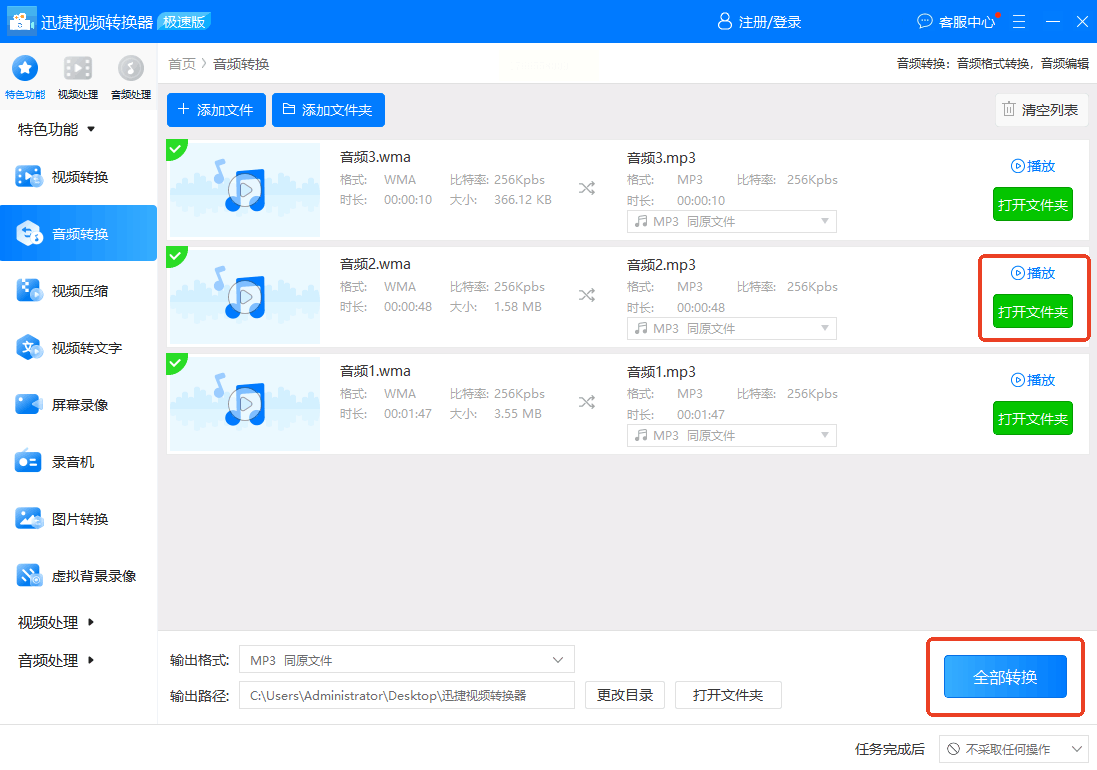Click the shuffle icon in 音频3 row

586,188
